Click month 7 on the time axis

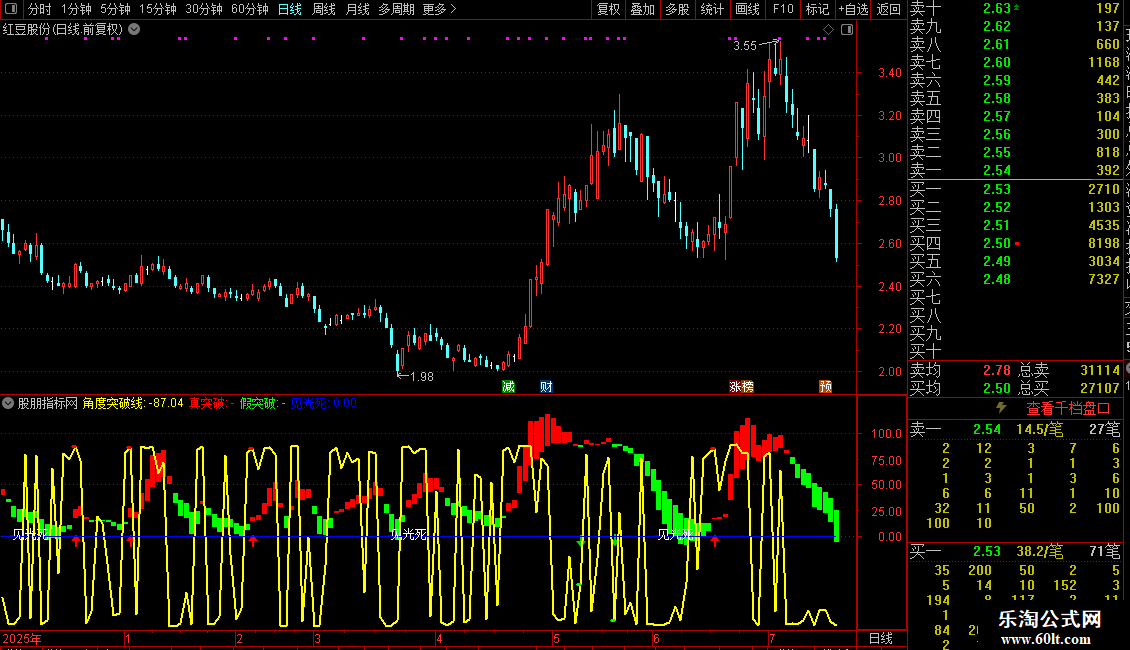[x=772, y=638]
